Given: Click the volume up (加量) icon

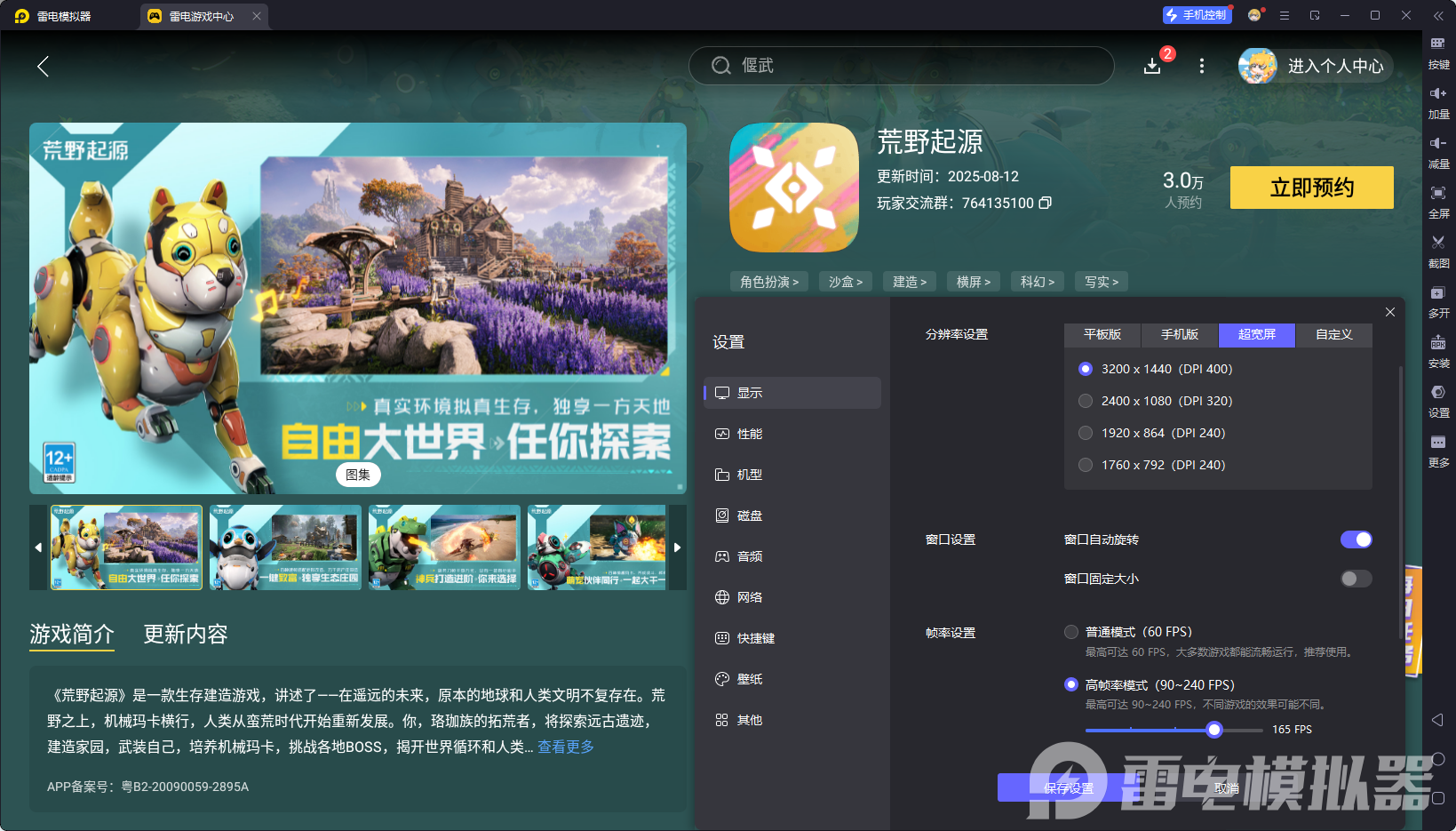Looking at the screenshot, I should [x=1438, y=94].
